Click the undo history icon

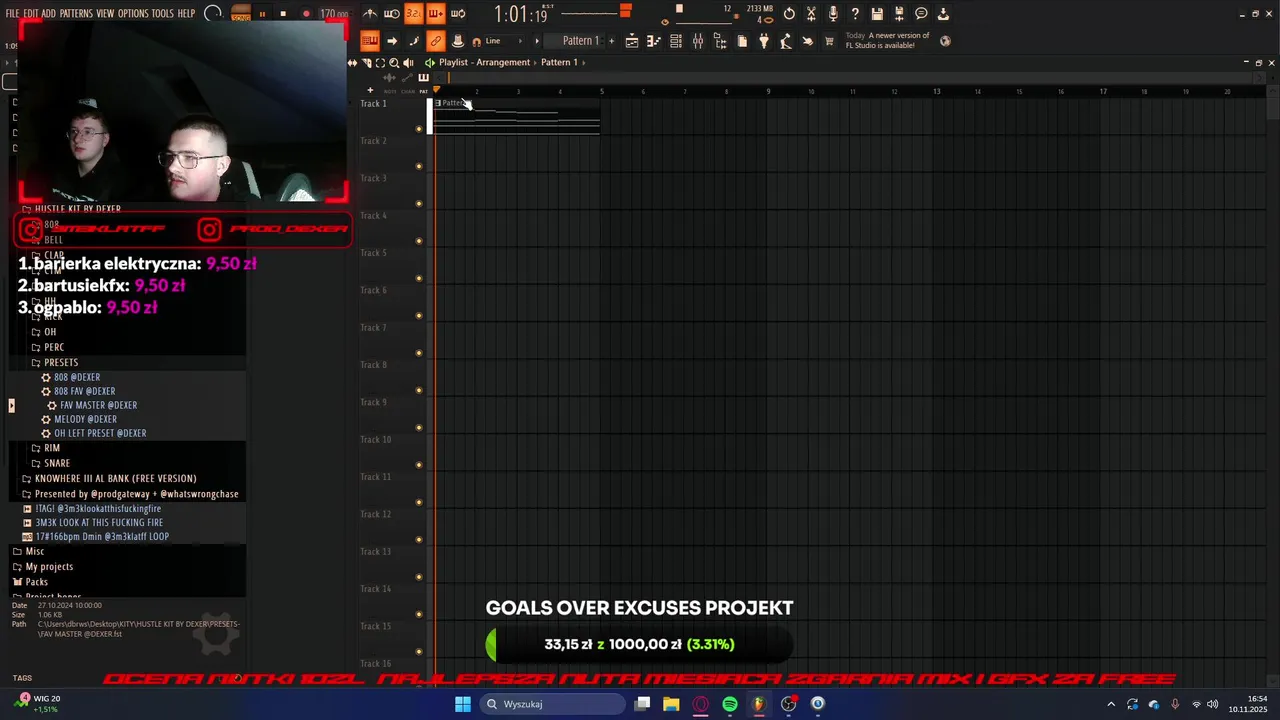point(789,14)
